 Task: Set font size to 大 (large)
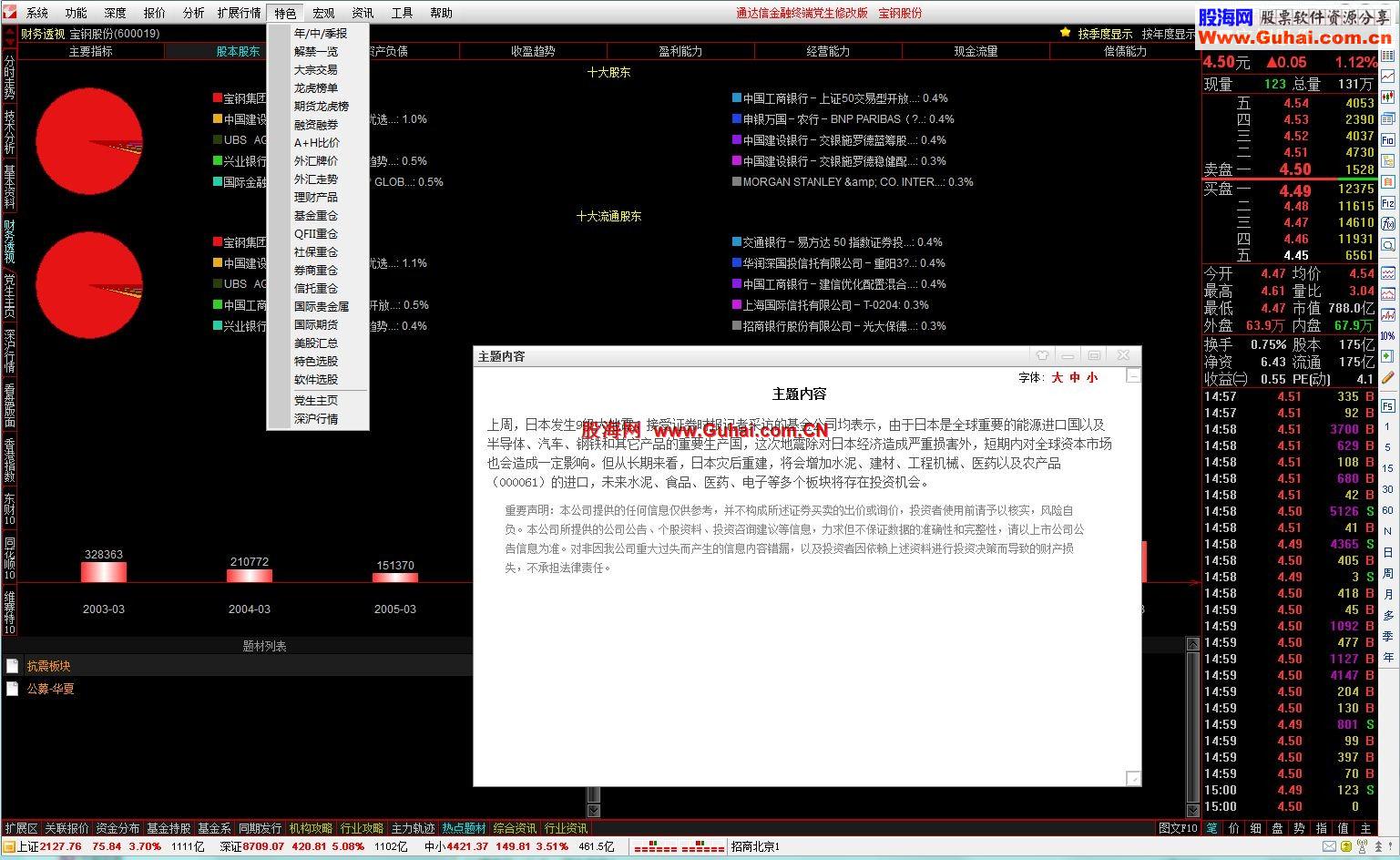tap(1058, 377)
